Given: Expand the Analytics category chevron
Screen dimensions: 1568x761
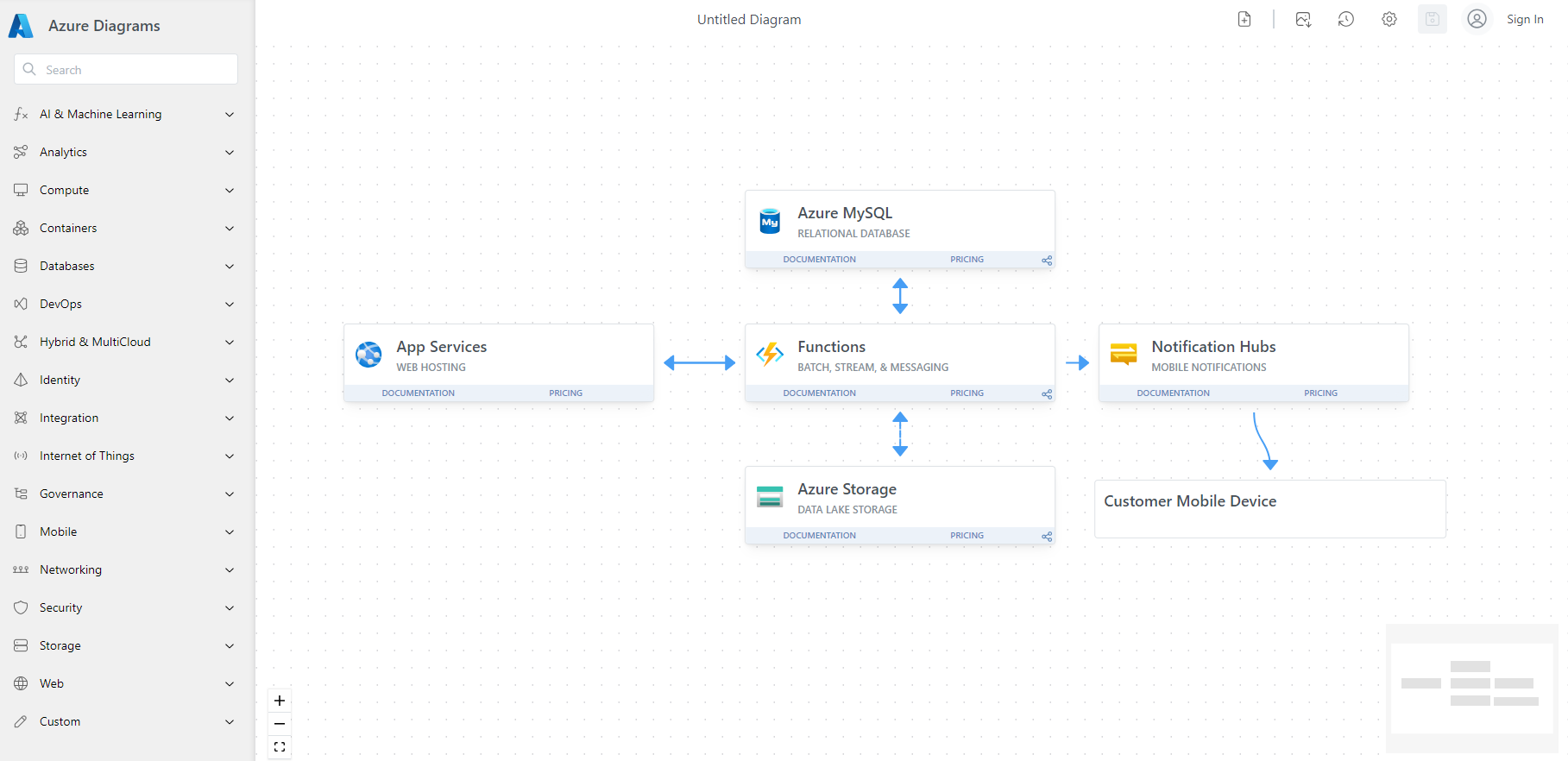Looking at the screenshot, I should click(x=230, y=152).
